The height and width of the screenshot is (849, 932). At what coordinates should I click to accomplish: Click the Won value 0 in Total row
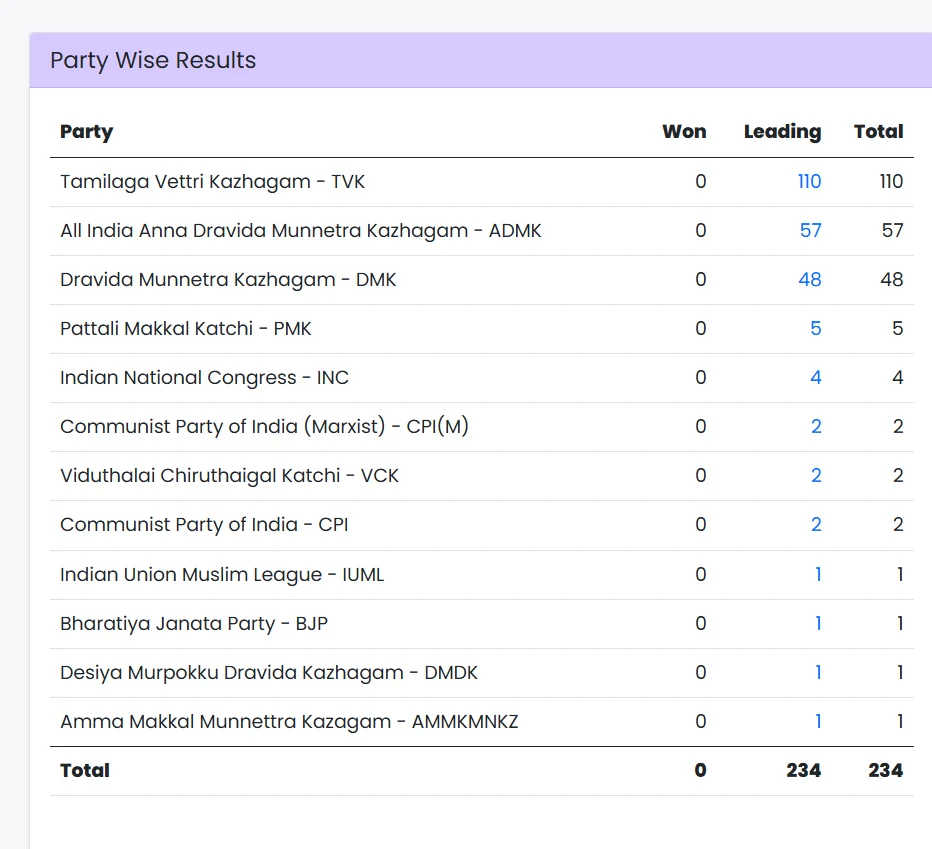pyautogui.click(x=701, y=771)
